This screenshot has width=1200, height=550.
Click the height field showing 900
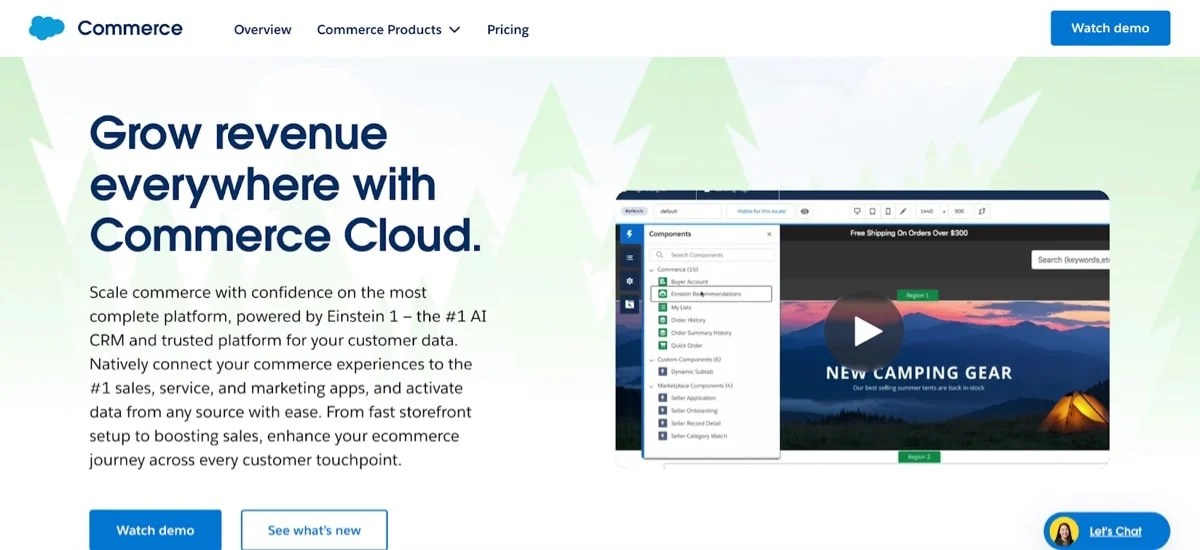click(959, 211)
